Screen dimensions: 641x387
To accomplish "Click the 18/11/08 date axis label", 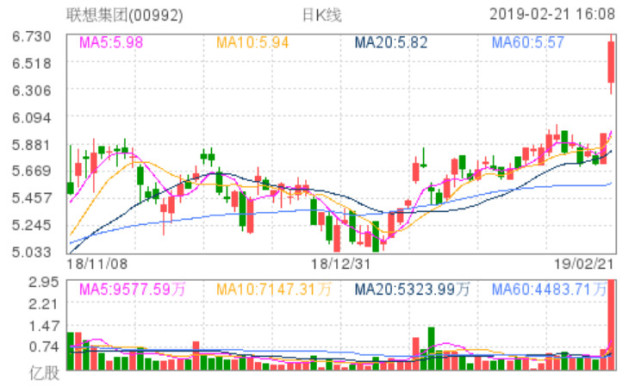I will coord(97,264).
